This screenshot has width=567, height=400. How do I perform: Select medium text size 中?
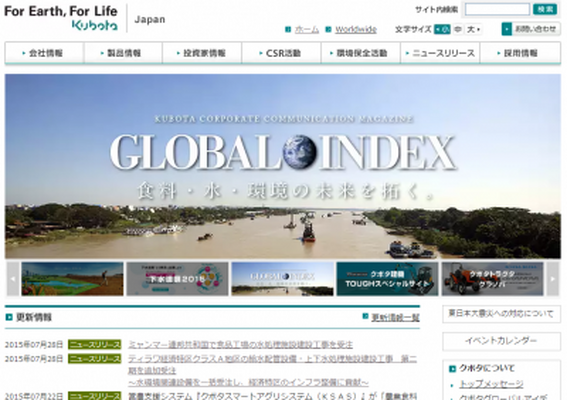coord(458,29)
